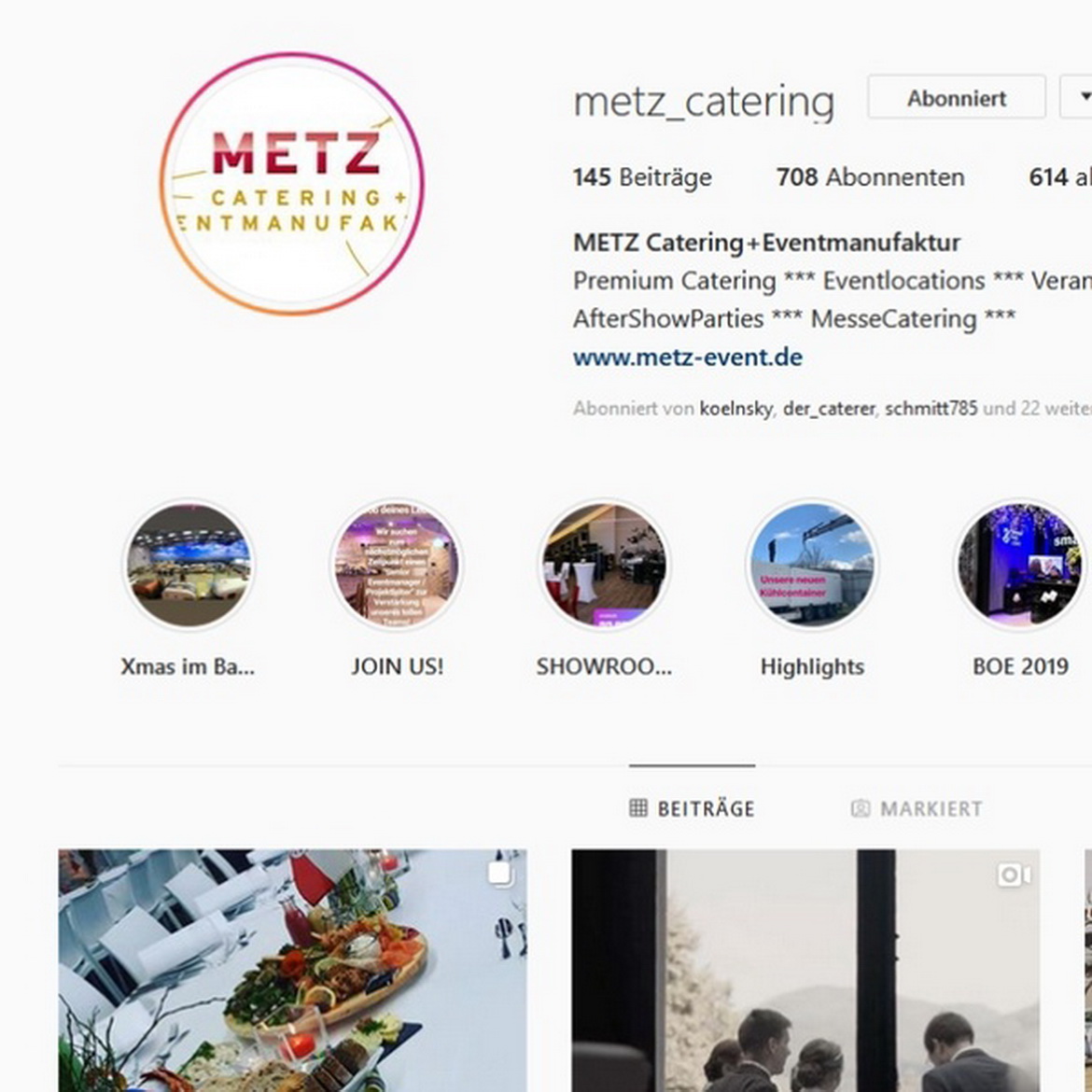The width and height of the screenshot is (1092, 1092).
Task: Open the www.metz-event.de link
Action: (x=687, y=357)
